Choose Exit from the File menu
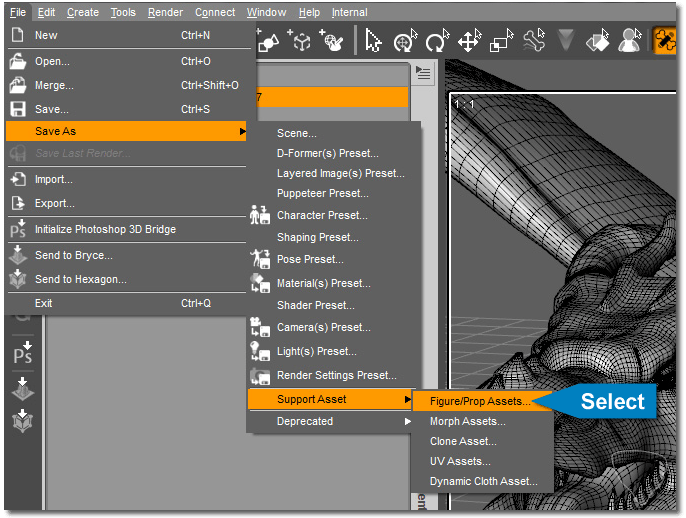Viewport: 686px width, 518px height. pyautogui.click(x=126, y=303)
